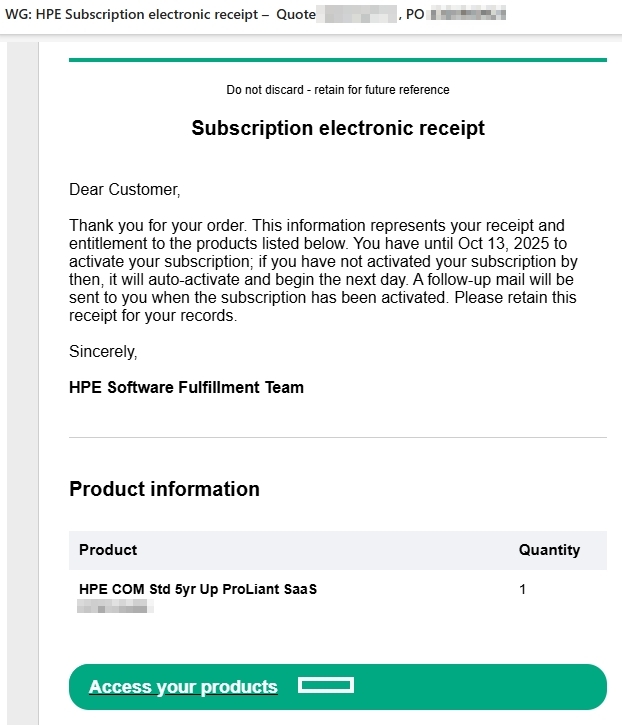622x725 pixels.
Task: Click the email subject line text
Action: pos(150,14)
